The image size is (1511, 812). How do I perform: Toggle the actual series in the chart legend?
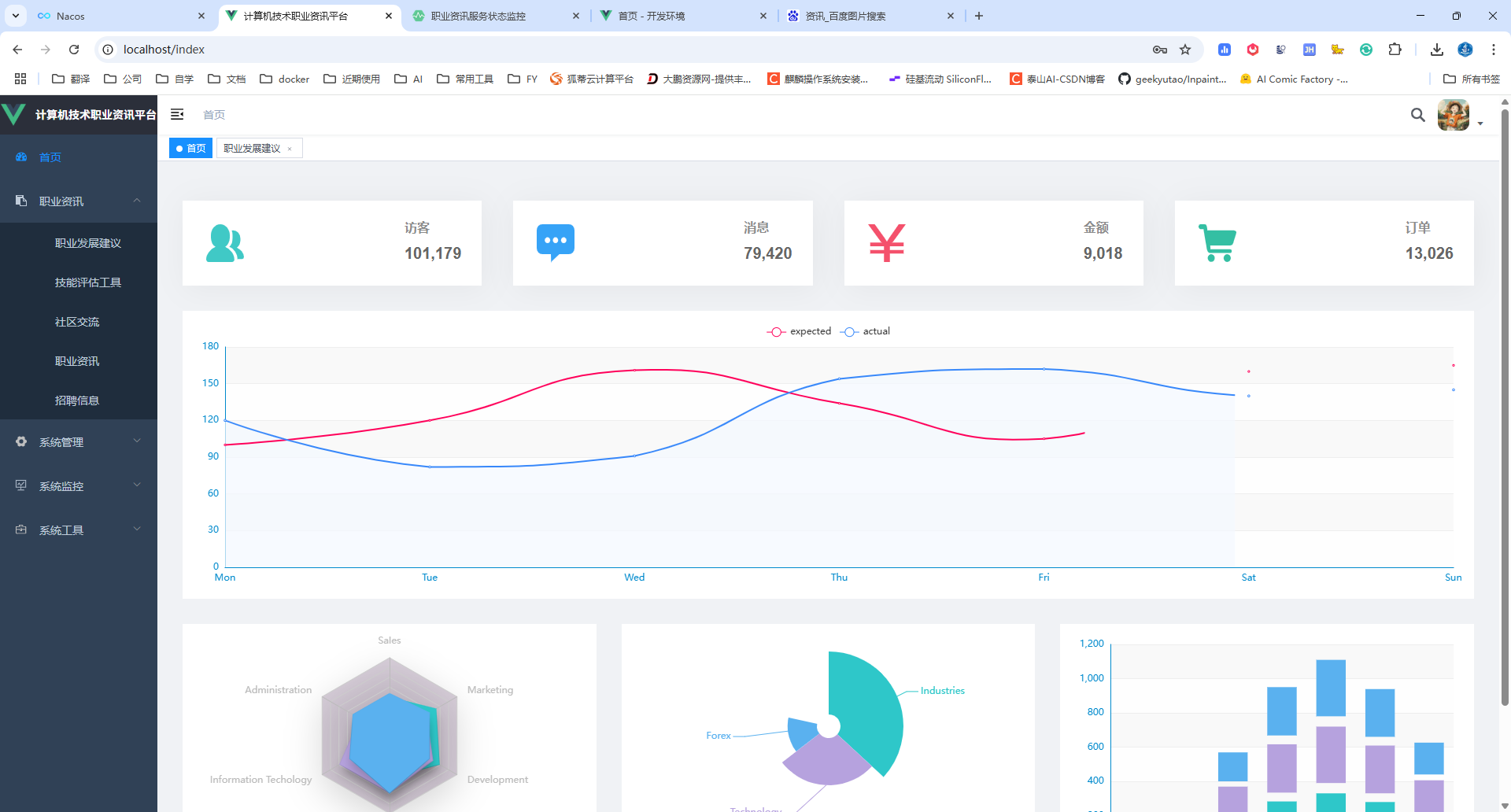[x=865, y=331]
